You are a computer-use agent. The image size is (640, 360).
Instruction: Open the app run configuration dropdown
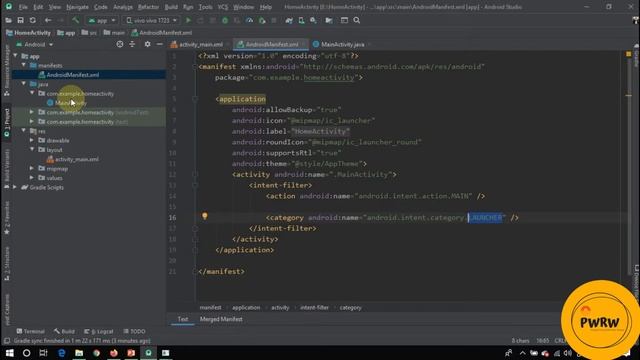[x=102, y=20]
